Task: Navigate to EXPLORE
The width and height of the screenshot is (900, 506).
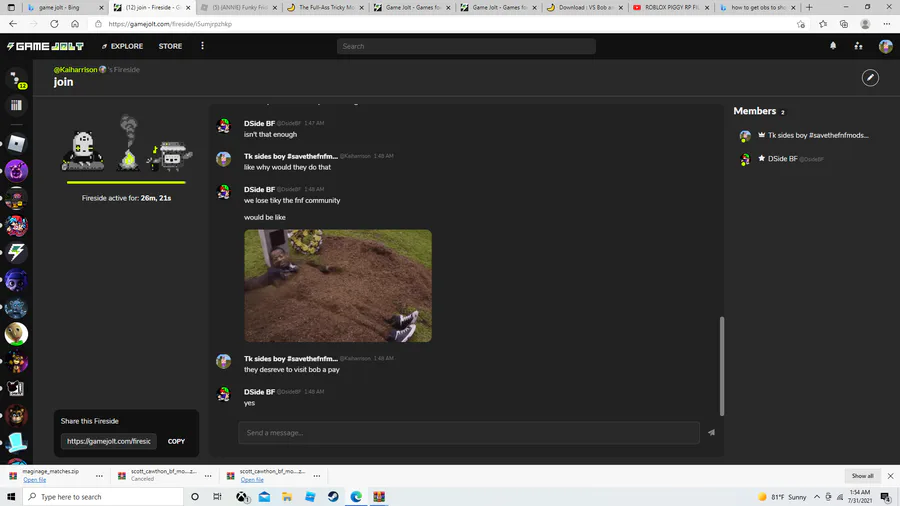Action: pos(122,46)
